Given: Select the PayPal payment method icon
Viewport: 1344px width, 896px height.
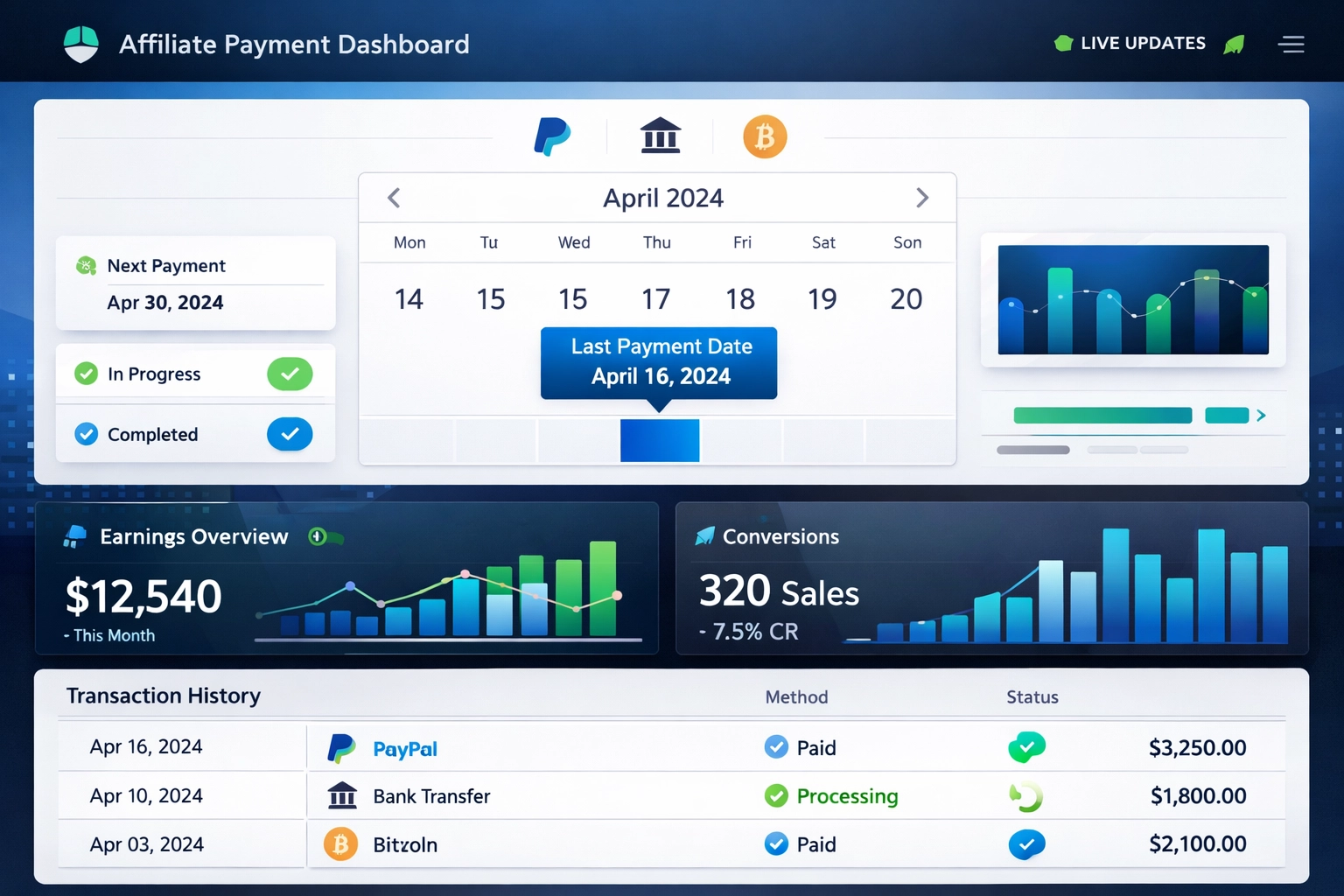Looking at the screenshot, I should click(x=552, y=136).
